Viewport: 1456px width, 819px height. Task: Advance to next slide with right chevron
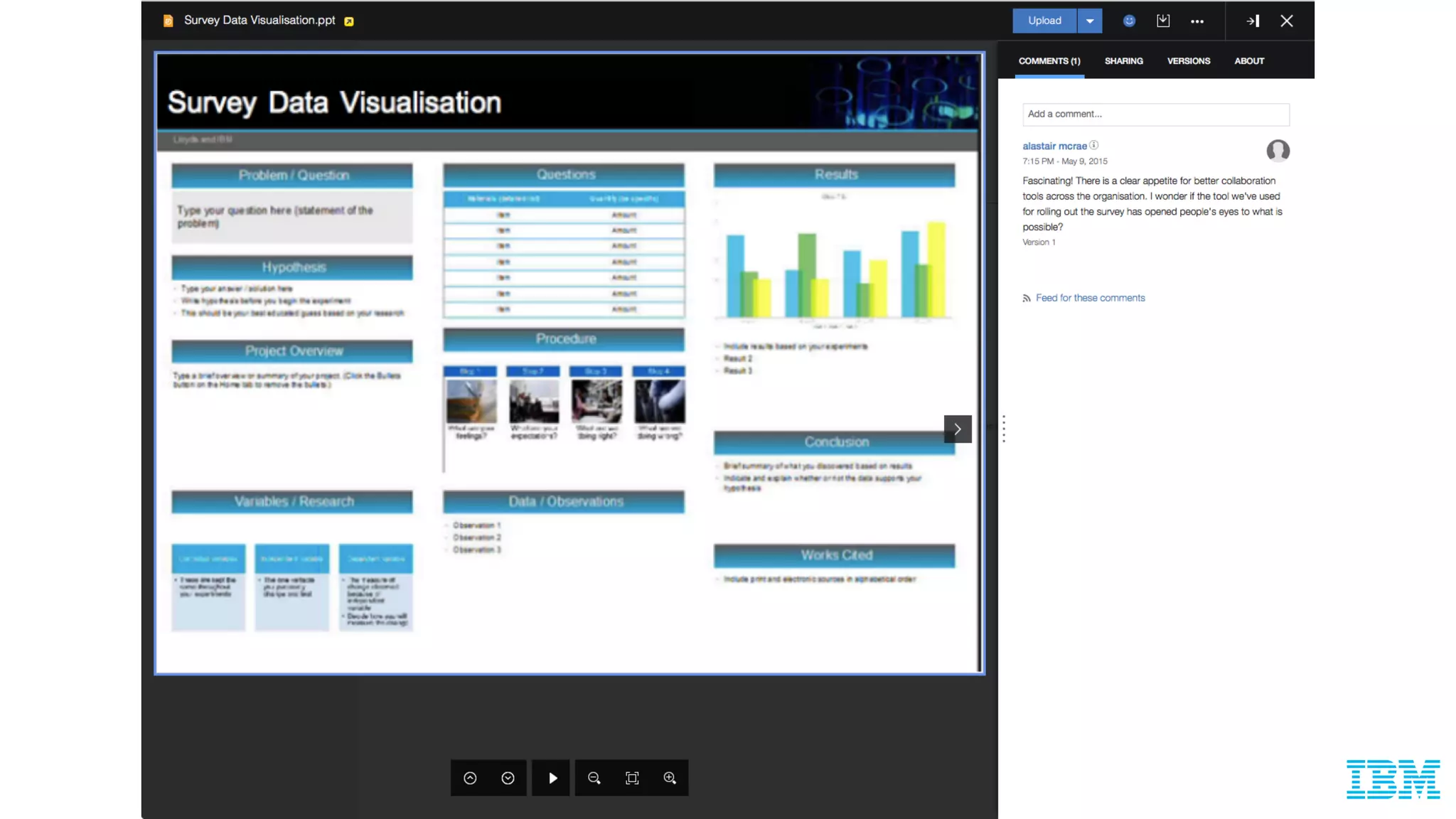coord(958,429)
